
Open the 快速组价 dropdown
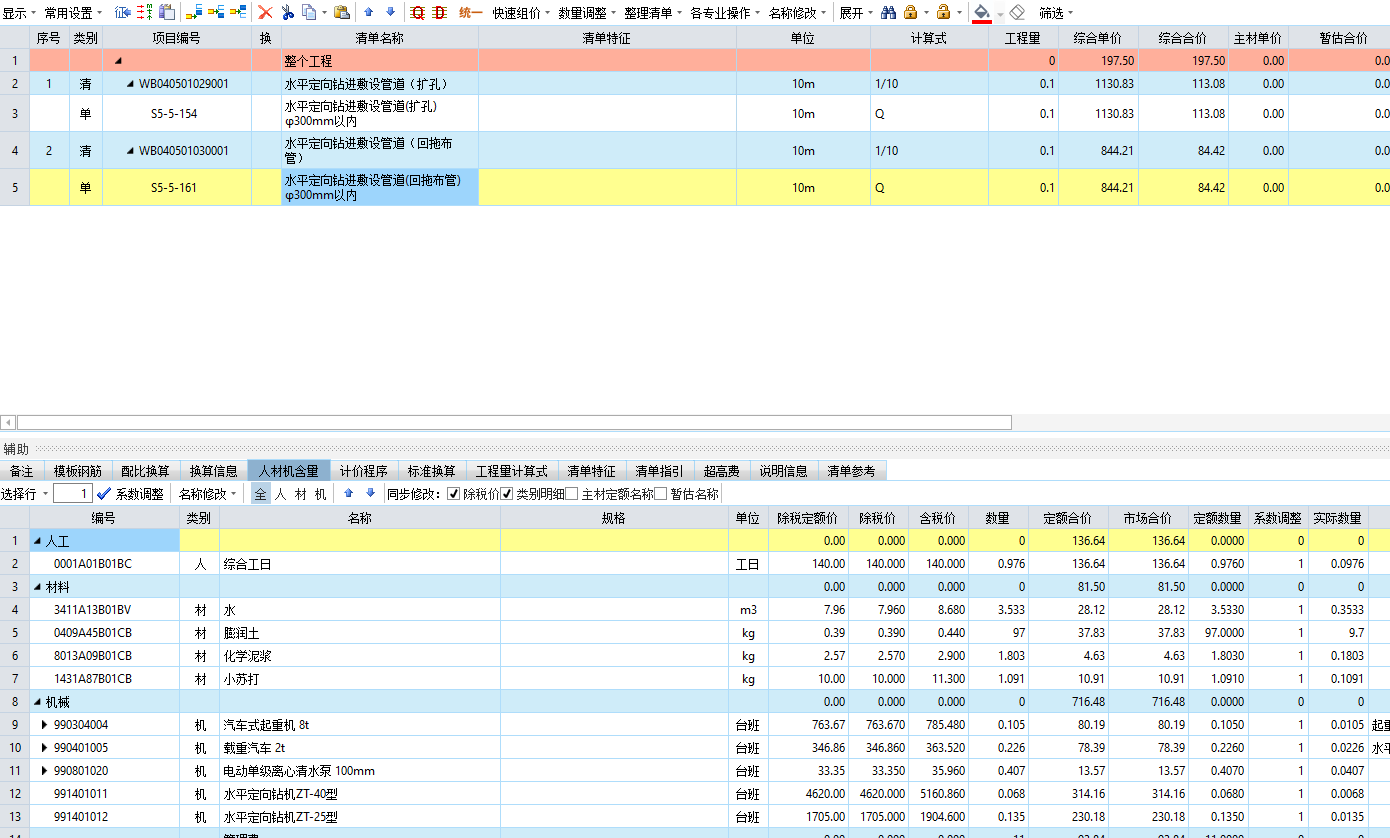point(521,13)
